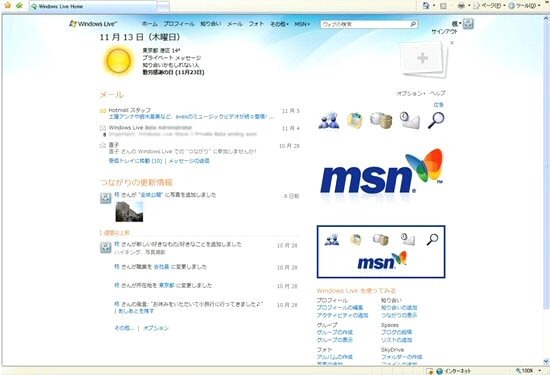Screen dimensions: 550x375
Task: Open 知り合いかもしれない人 link
Action: (170, 65)
